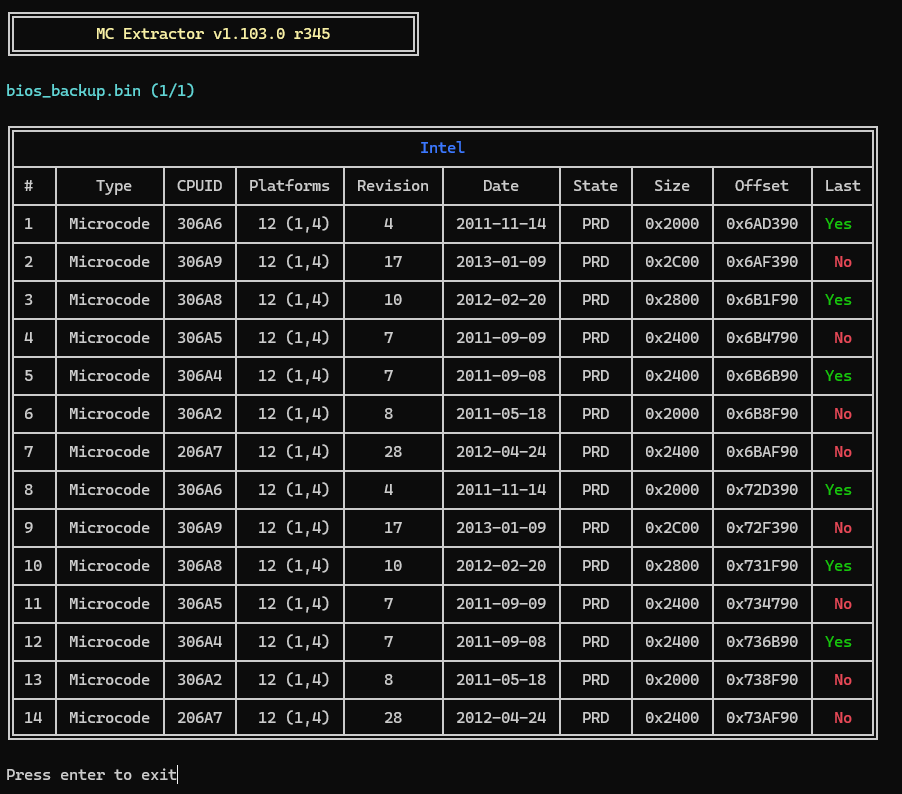Click the Press enter to exit prompt
The image size is (902, 794).
pyautogui.click(x=91, y=775)
